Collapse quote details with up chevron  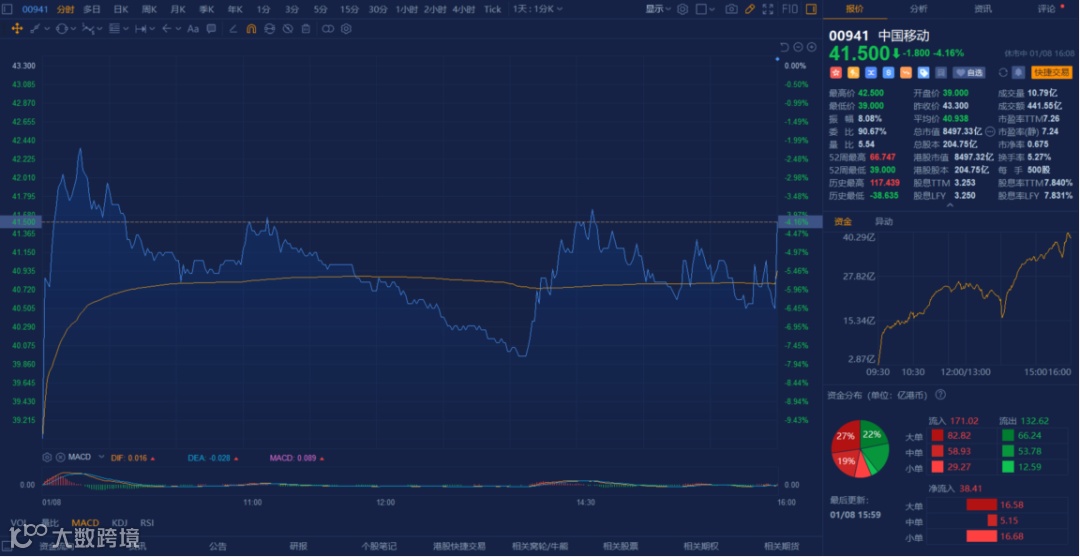[x=951, y=205]
